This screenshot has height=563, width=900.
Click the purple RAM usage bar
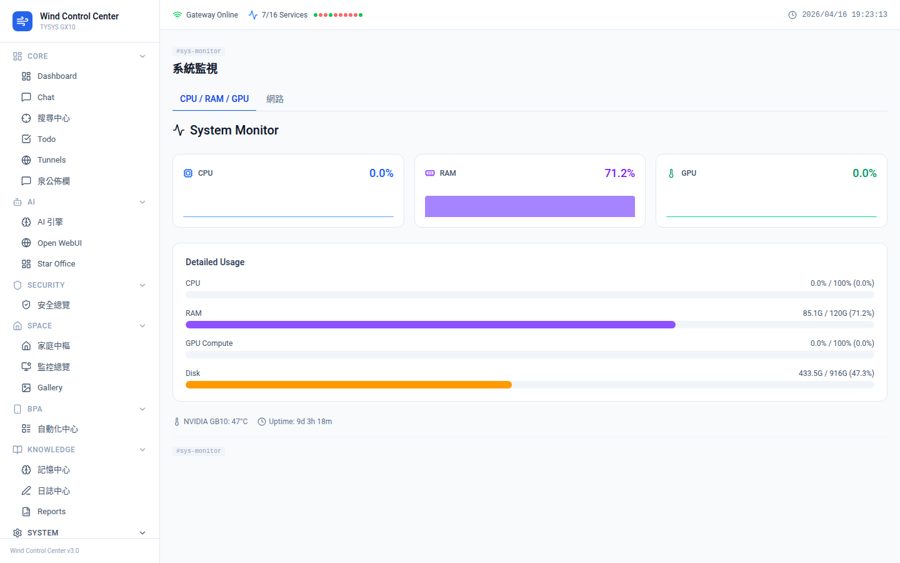click(430, 324)
